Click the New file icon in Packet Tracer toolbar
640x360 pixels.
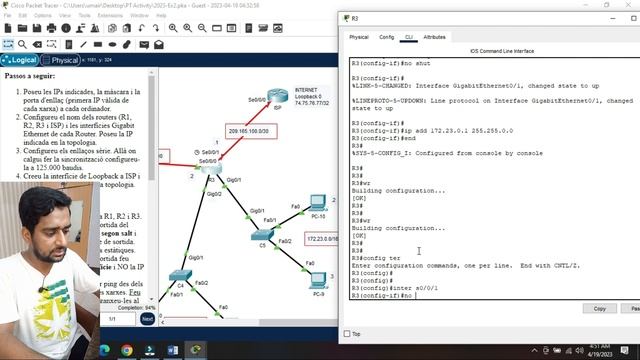8,28
